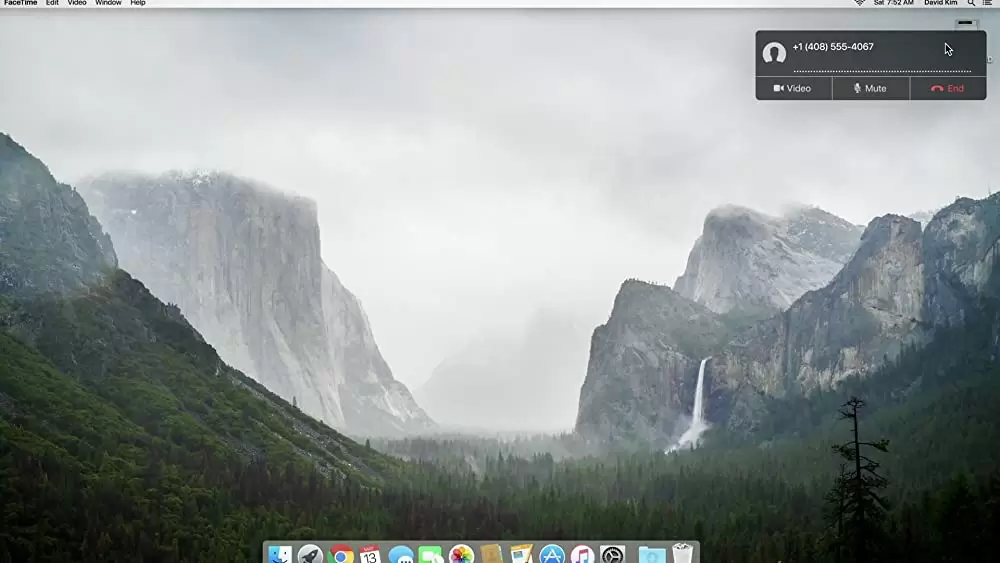Mute the call microphone
This screenshot has height=563, width=1000.
pyautogui.click(x=870, y=88)
